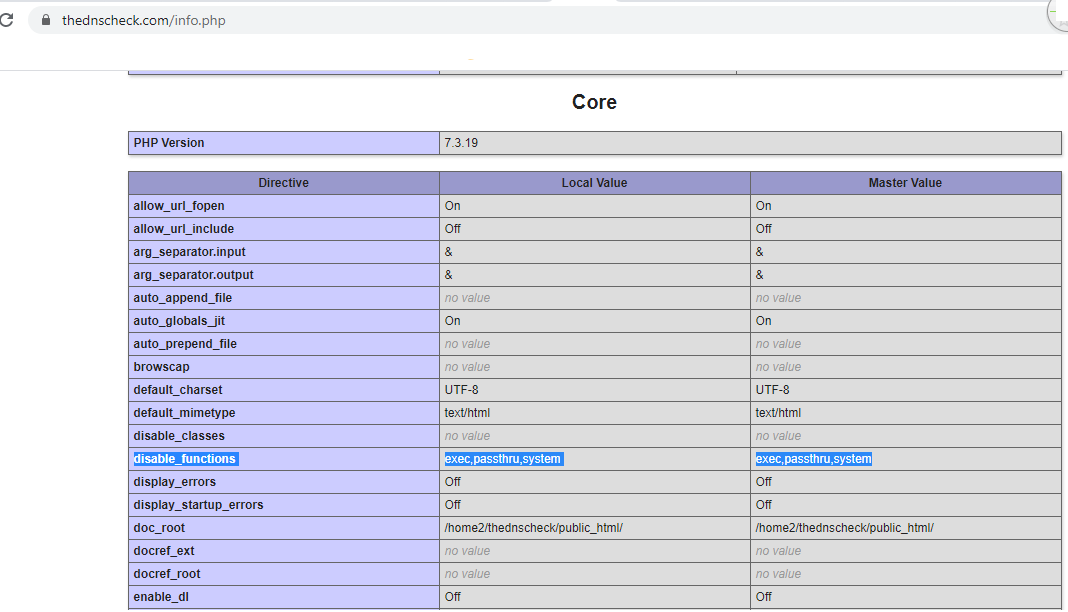Select the PHP version value '7.3.19'

[461, 143]
